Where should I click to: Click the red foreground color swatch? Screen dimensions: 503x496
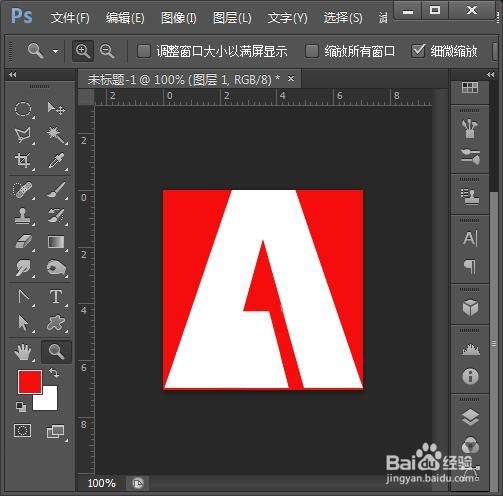tap(30, 382)
